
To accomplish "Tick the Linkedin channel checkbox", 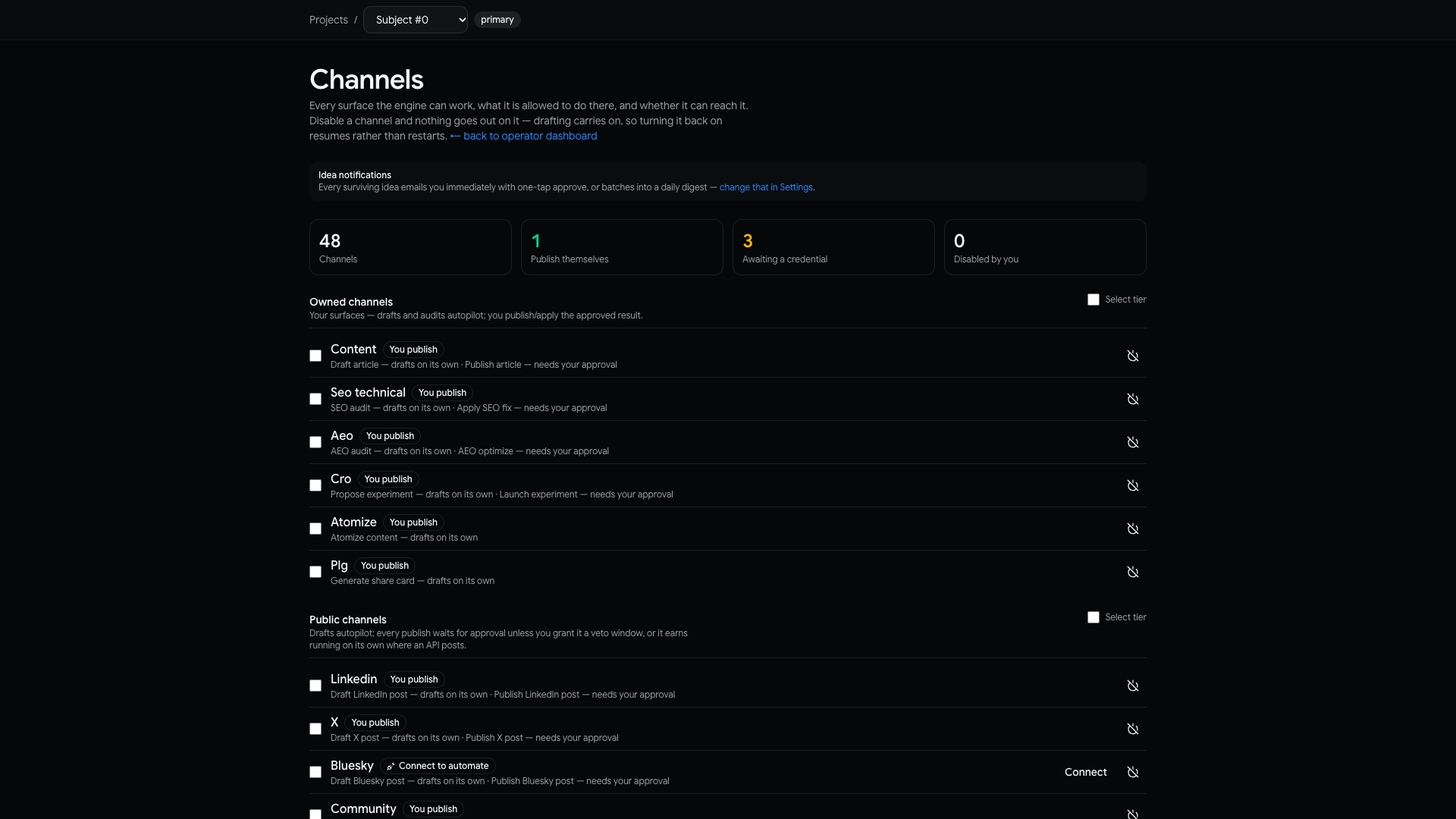I will (x=315, y=686).
